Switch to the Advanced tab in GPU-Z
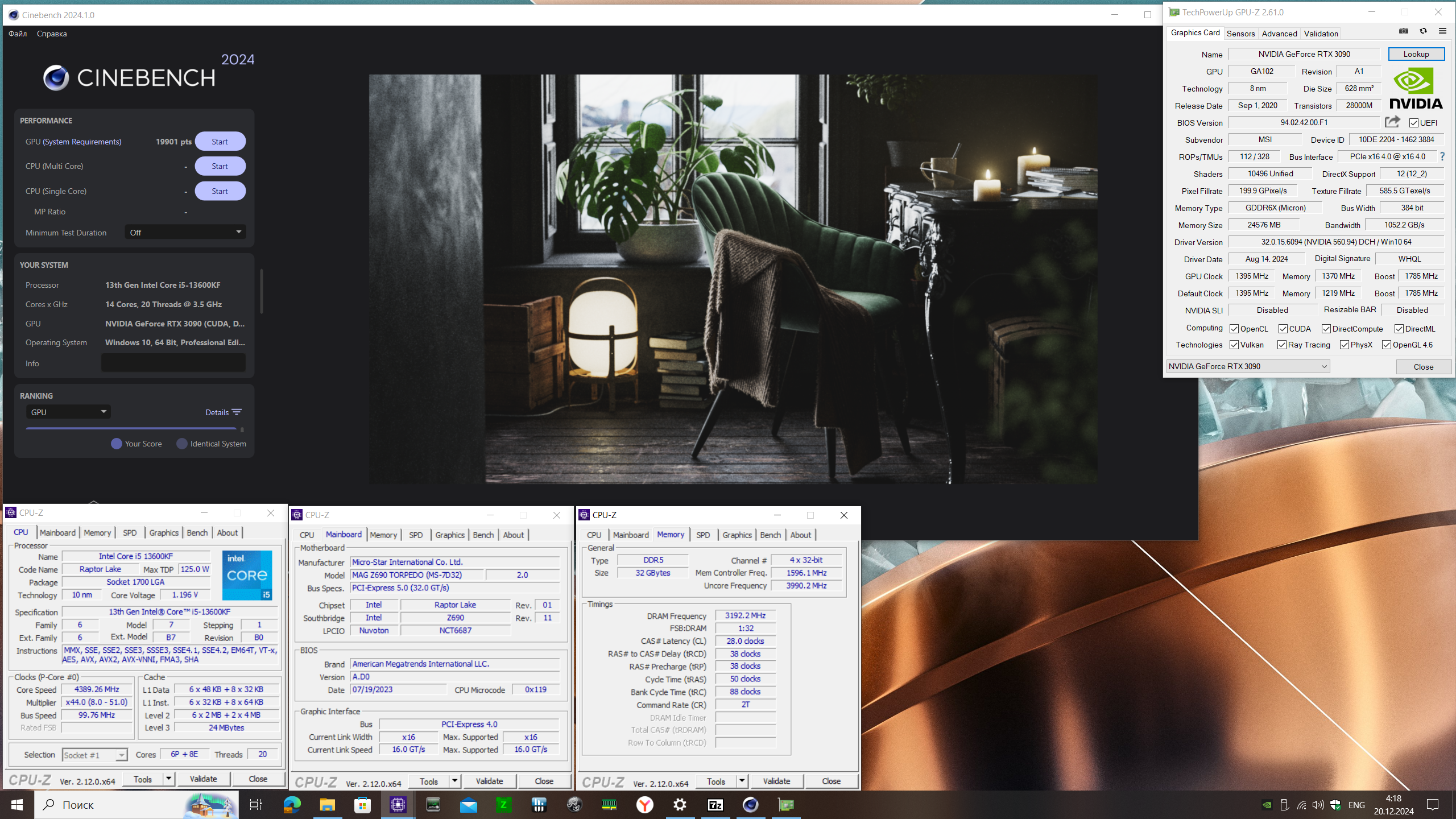The width and height of the screenshot is (1456, 819). pos(1279,33)
